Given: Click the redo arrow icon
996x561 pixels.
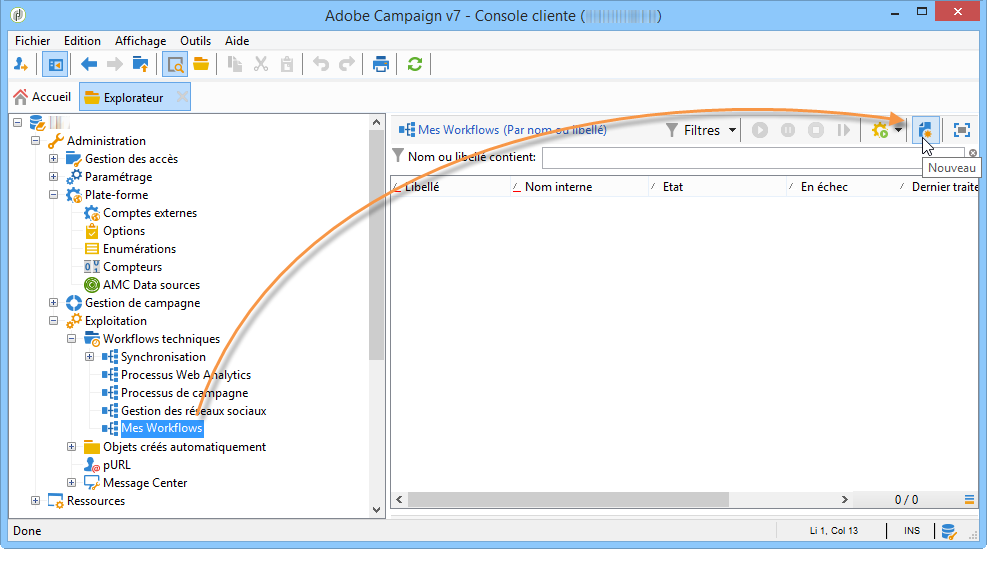Looking at the screenshot, I should tap(347, 64).
